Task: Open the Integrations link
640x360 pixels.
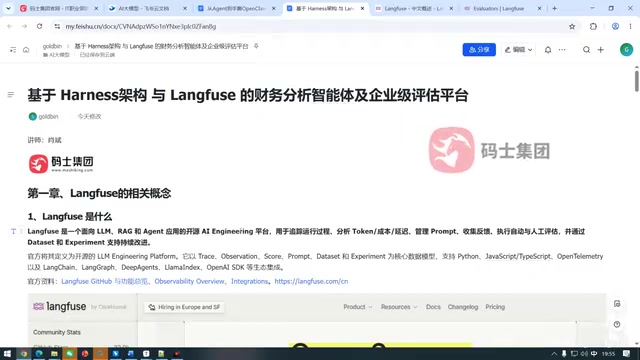Action: coord(249,281)
